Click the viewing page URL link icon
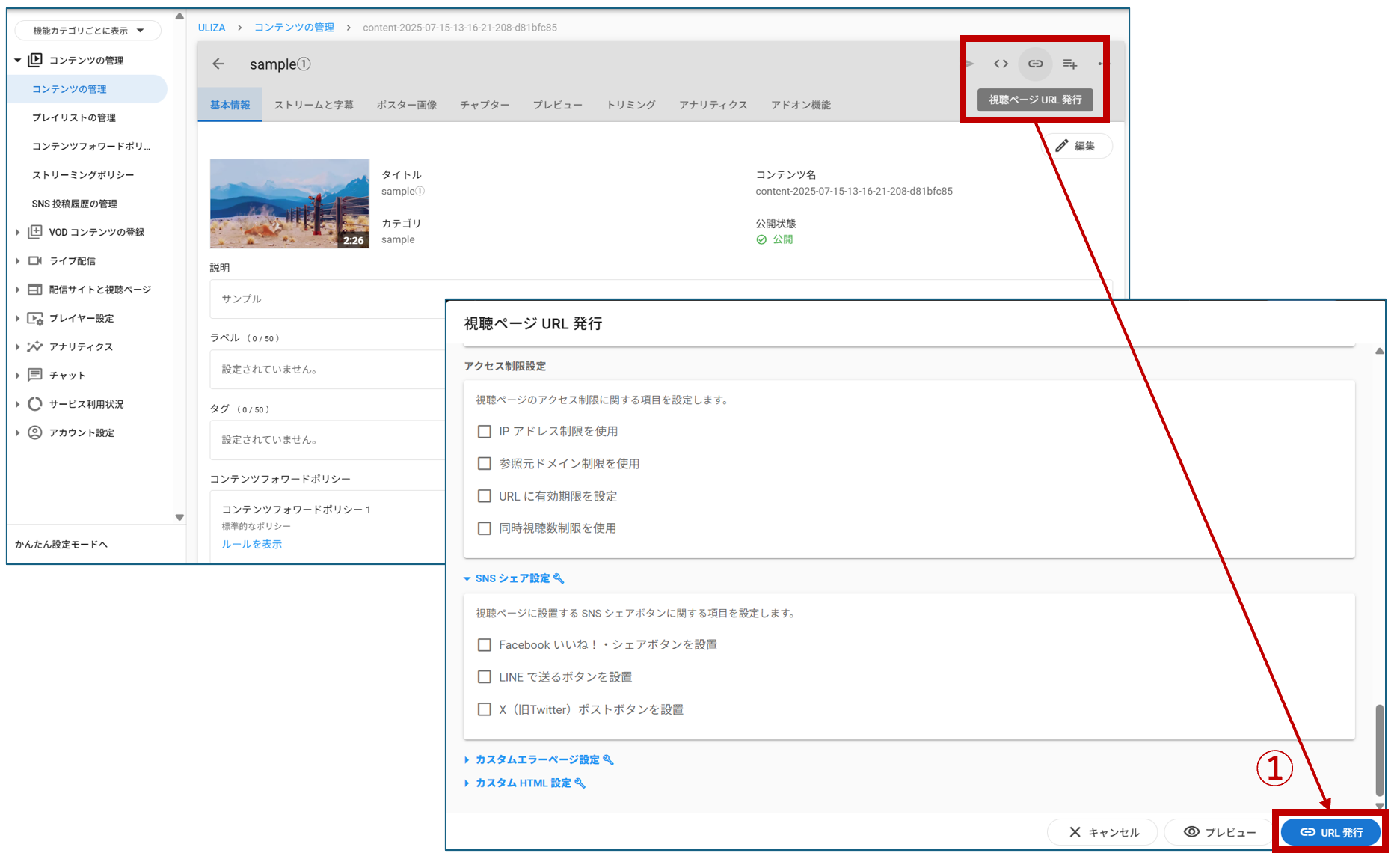The height and width of the screenshot is (862, 1400). 1035,64
